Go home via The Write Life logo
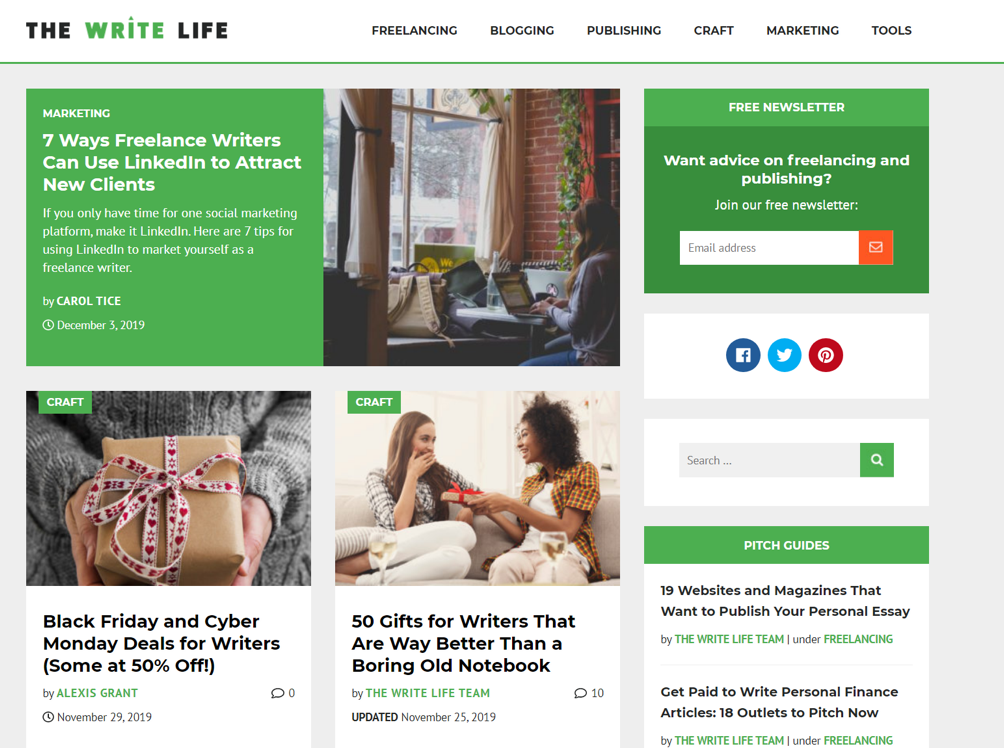This screenshot has height=748, width=1004. 127,29
